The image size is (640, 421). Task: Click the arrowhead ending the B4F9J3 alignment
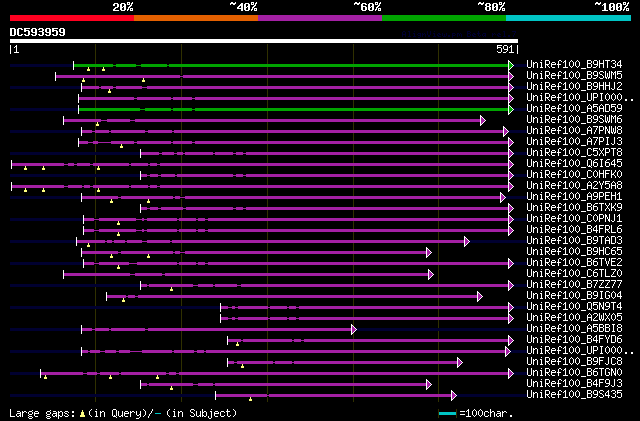(429, 385)
